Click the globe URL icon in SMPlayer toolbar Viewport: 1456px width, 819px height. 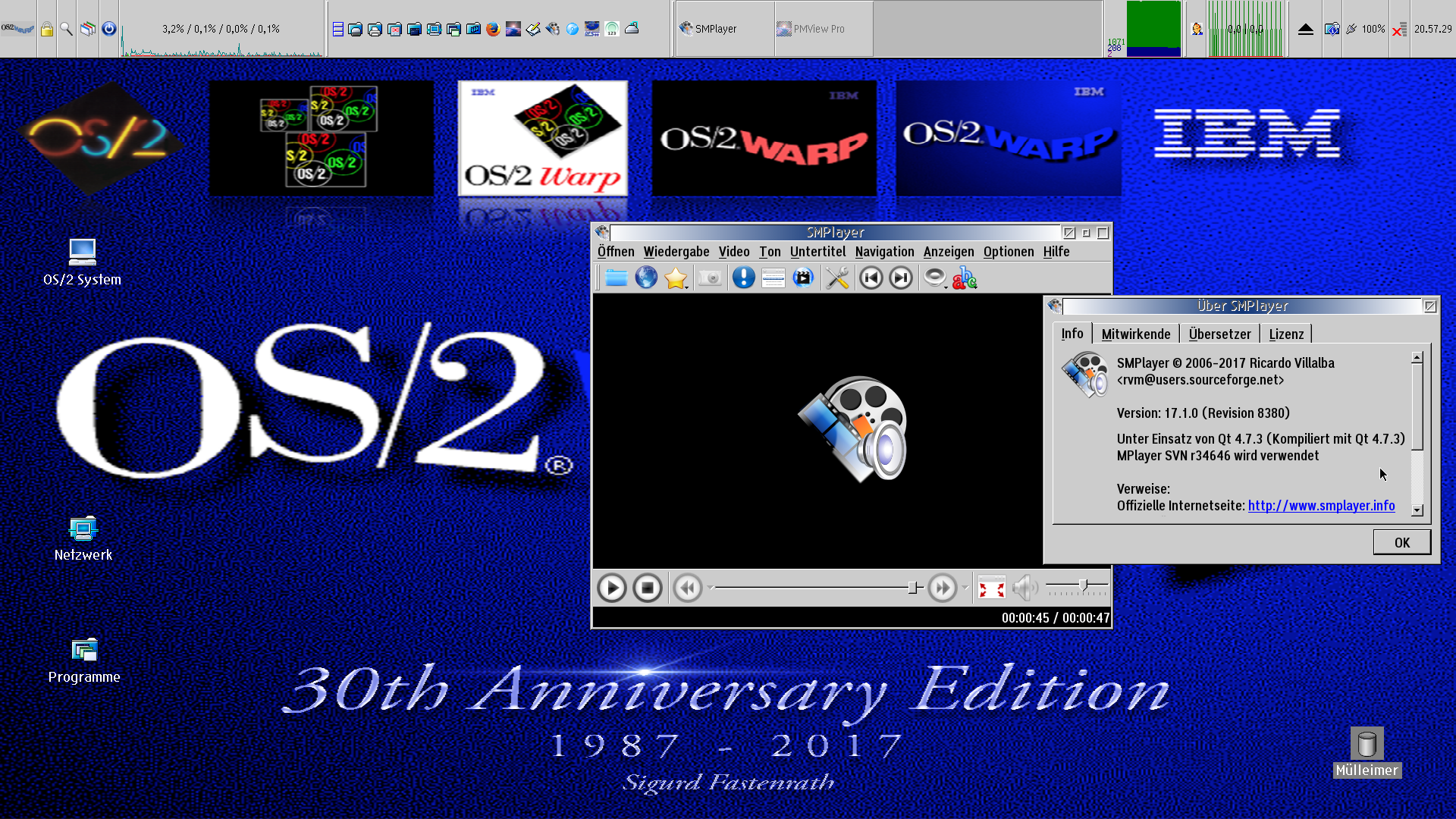(x=646, y=278)
